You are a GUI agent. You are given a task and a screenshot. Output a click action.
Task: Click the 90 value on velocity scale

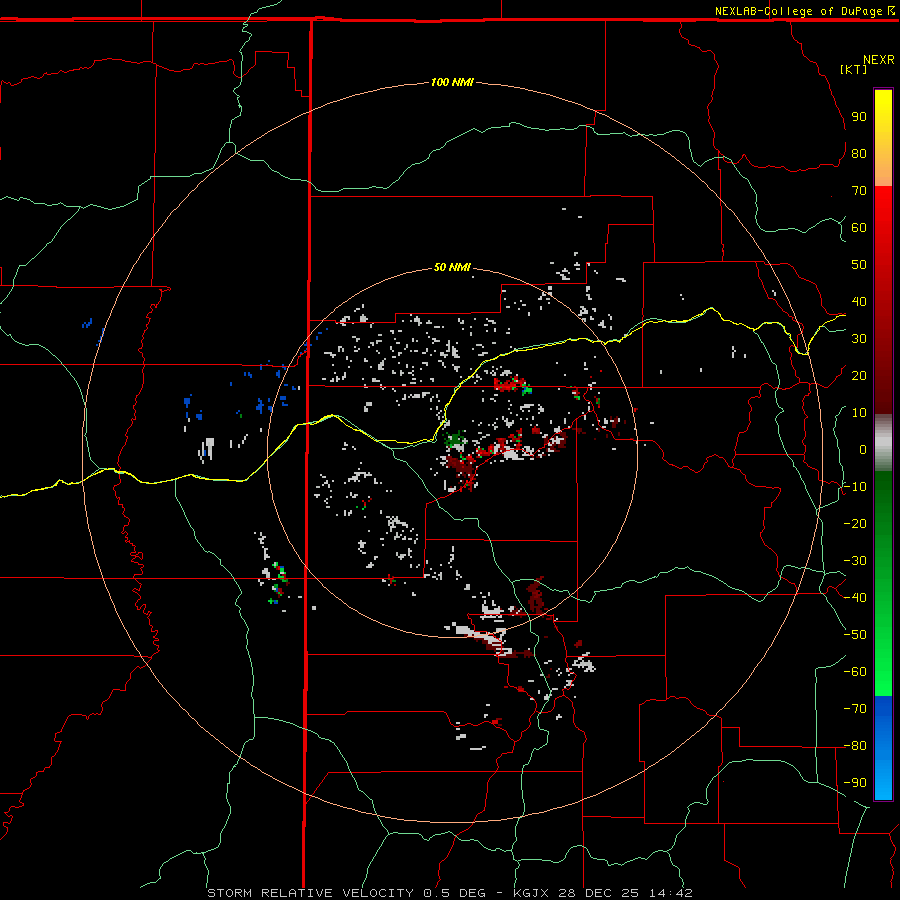pyautogui.click(x=859, y=117)
